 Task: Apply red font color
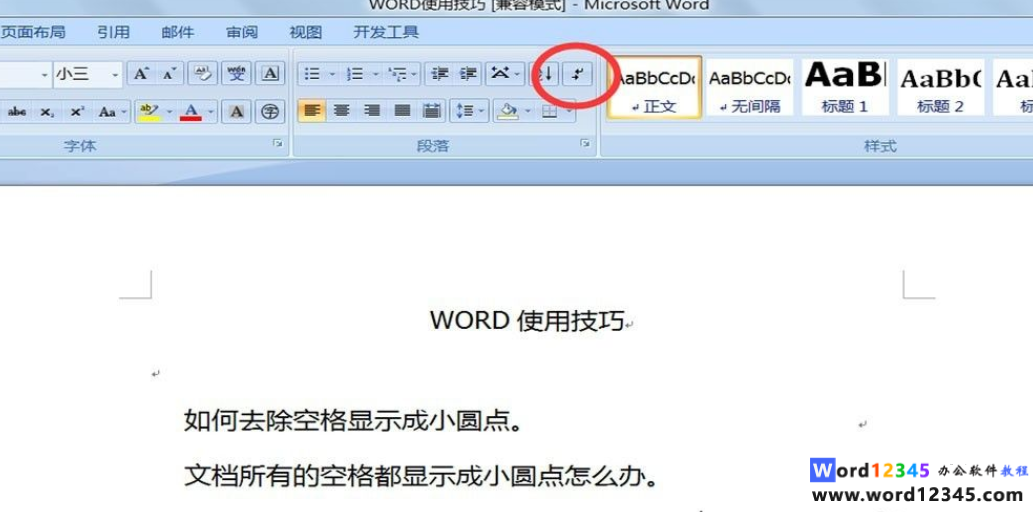[x=191, y=111]
